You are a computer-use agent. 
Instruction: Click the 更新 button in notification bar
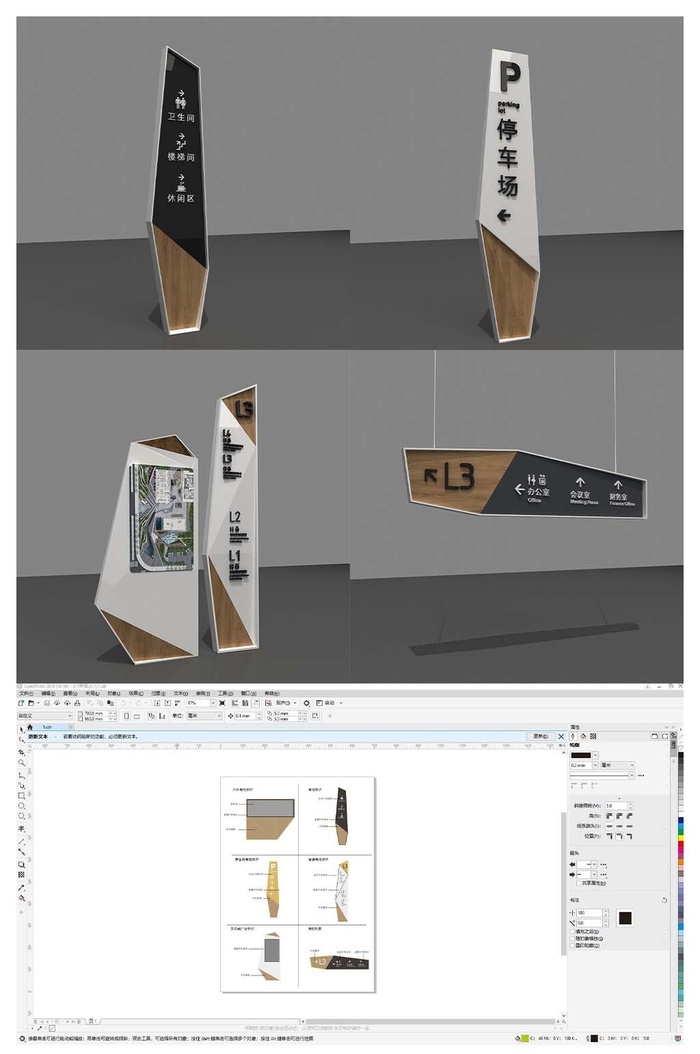[x=541, y=737]
